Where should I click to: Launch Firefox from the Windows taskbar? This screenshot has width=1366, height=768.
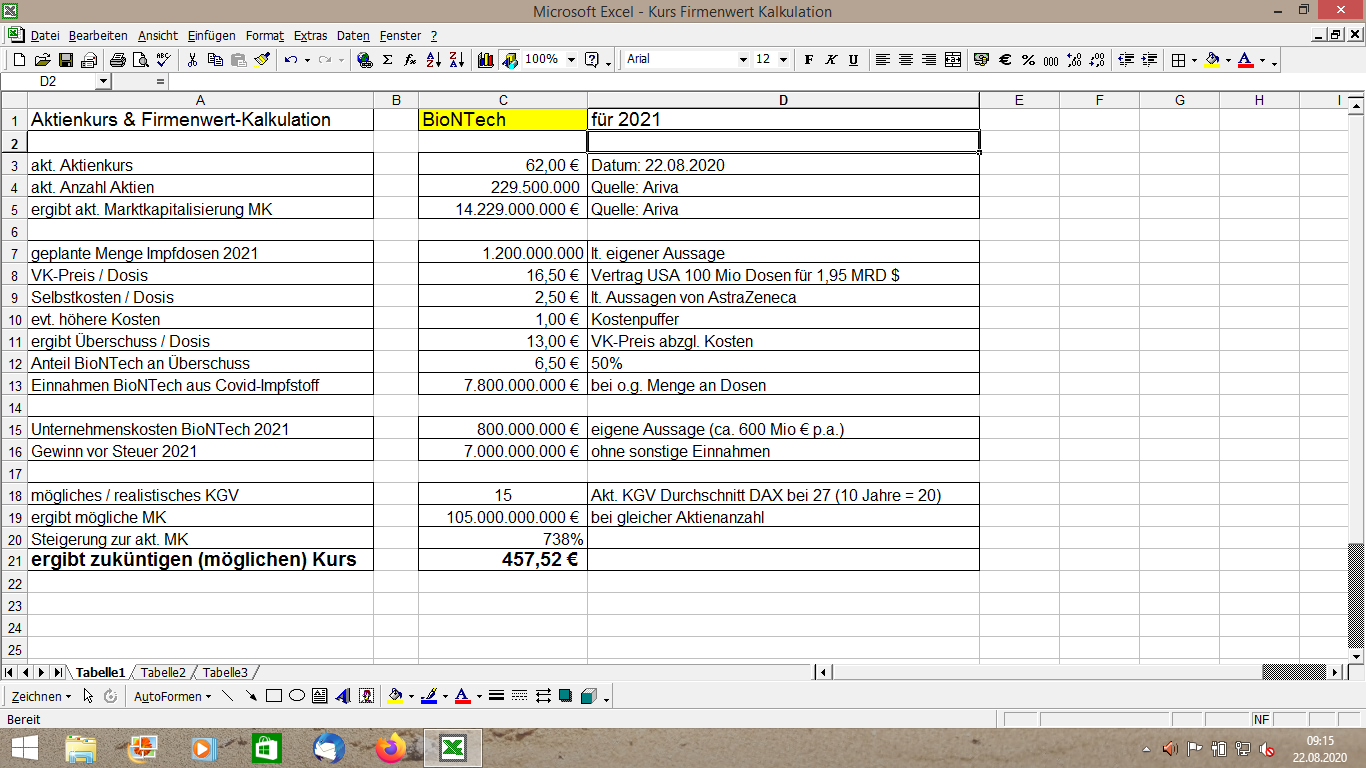pos(391,748)
